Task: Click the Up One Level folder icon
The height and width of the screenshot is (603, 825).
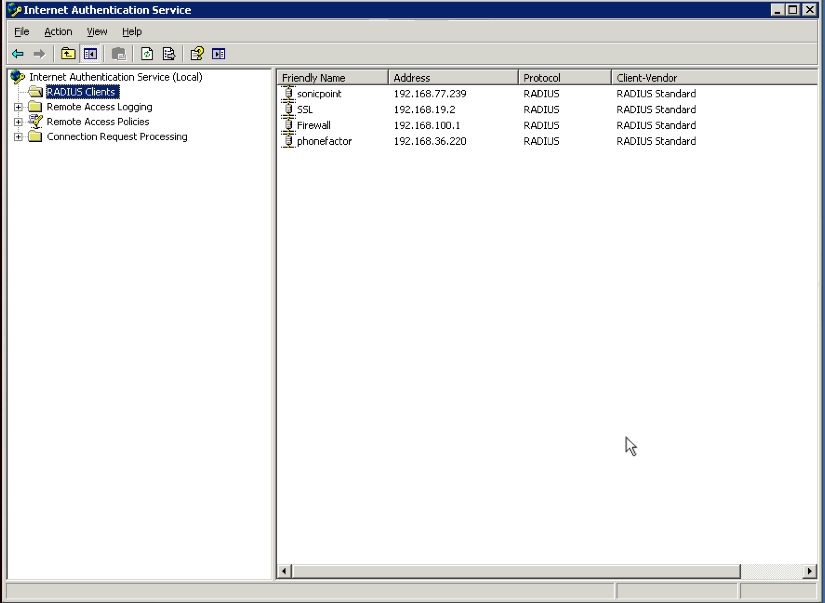Action: click(68, 54)
